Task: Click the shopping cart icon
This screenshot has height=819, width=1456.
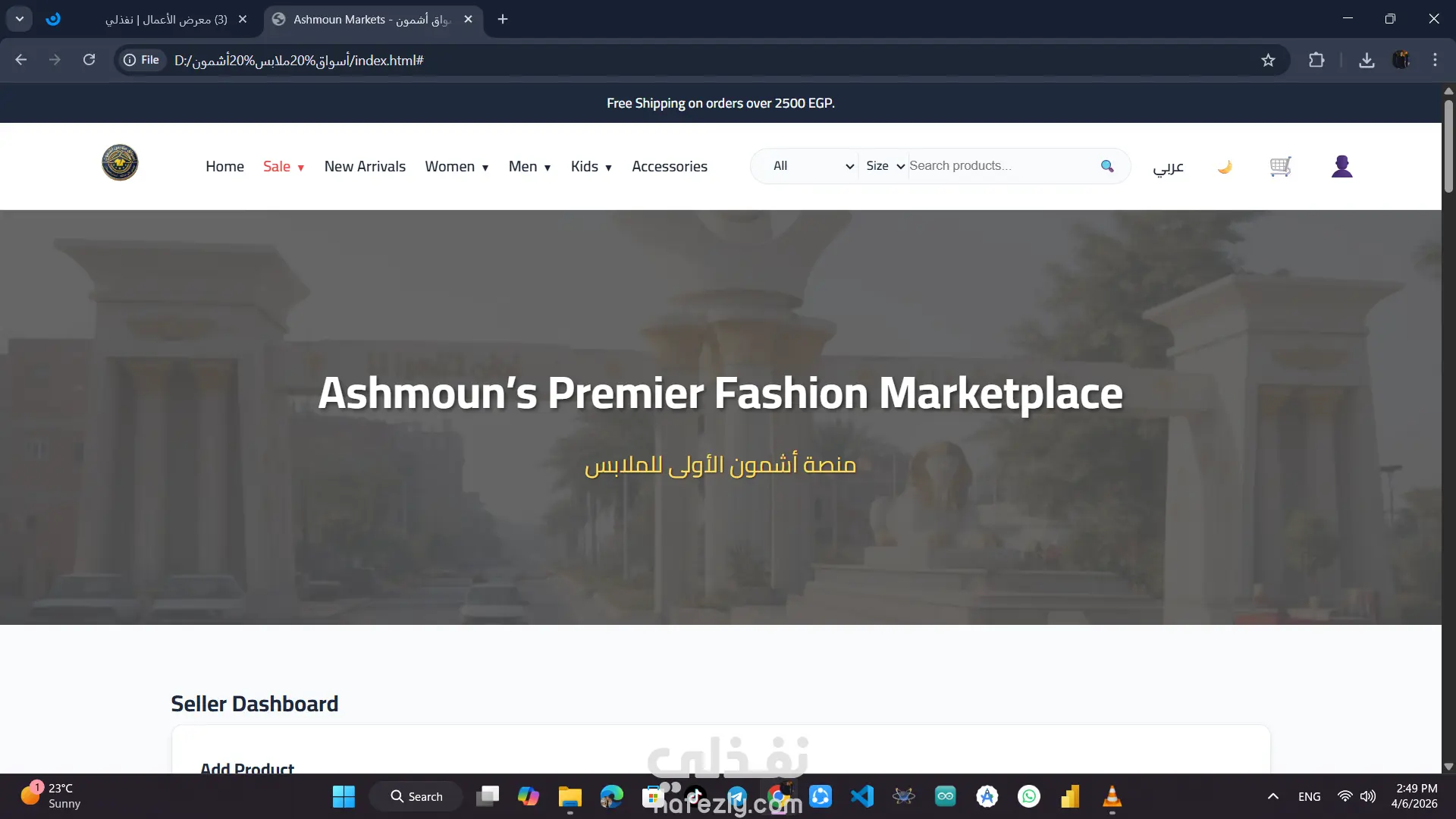Action: (1280, 166)
